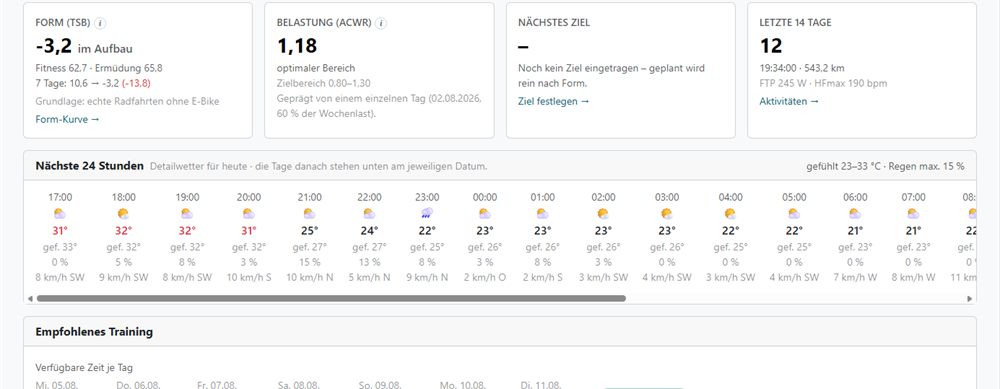
Task: Follow the Ziel festlegen link
Action: (554, 101)
